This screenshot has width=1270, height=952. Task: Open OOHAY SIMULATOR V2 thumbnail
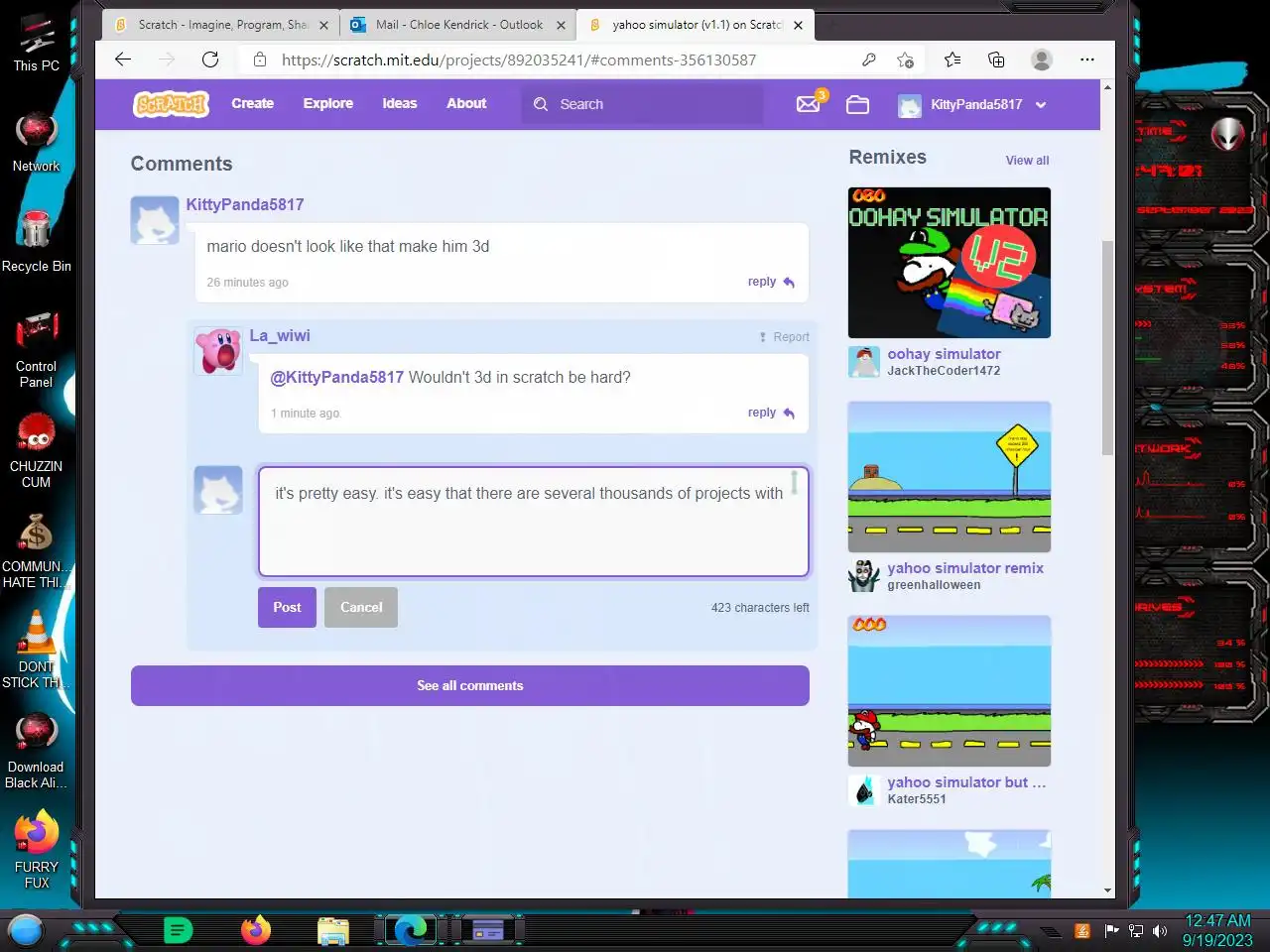(x=950, y=263)
